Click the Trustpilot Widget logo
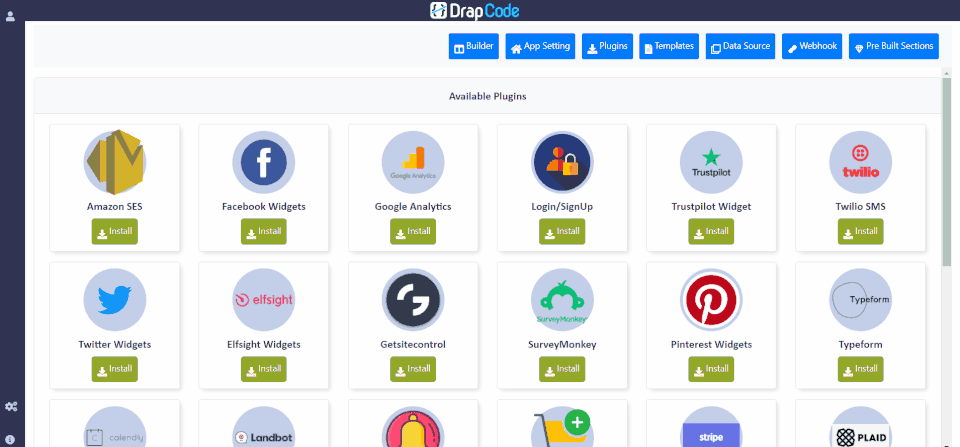Screen dimensions: 960x447 coord(711,162)
